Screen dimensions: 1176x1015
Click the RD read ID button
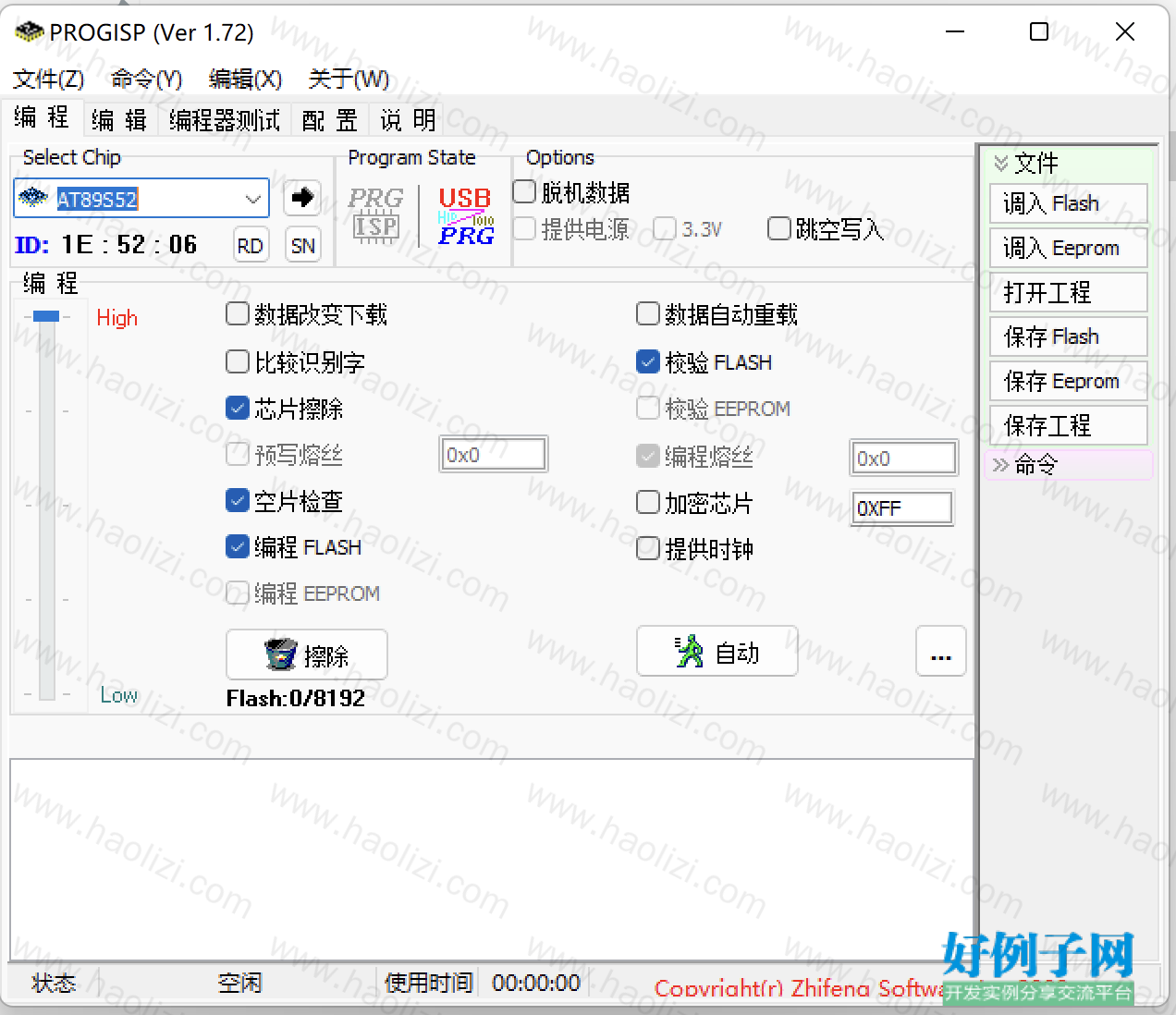pos(251,246)
